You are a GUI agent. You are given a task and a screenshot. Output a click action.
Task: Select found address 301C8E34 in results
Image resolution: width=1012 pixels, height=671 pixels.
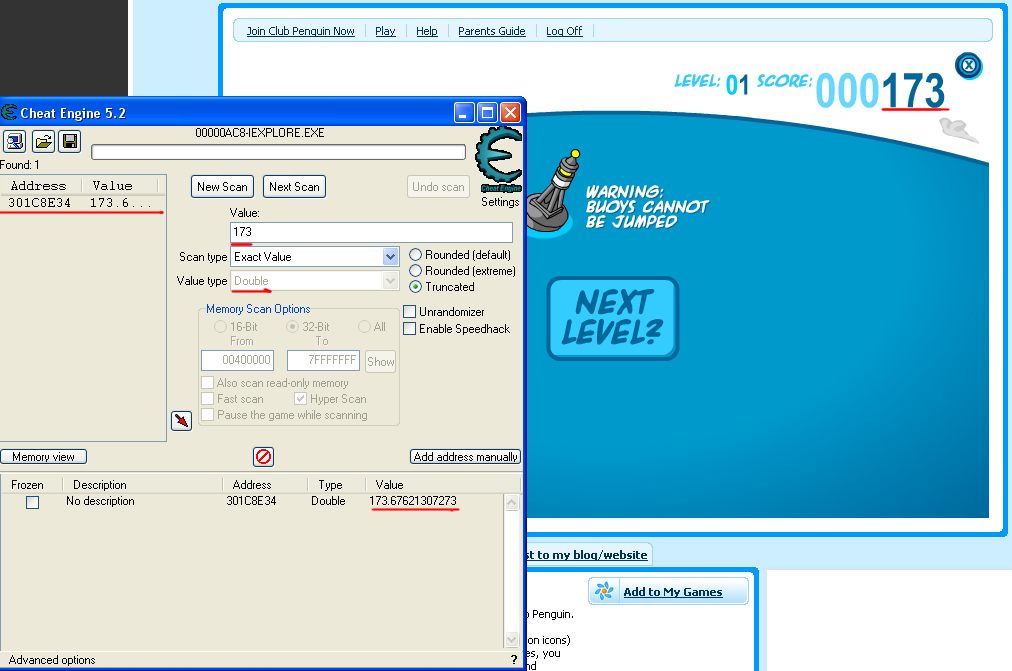tap(81, 203)
